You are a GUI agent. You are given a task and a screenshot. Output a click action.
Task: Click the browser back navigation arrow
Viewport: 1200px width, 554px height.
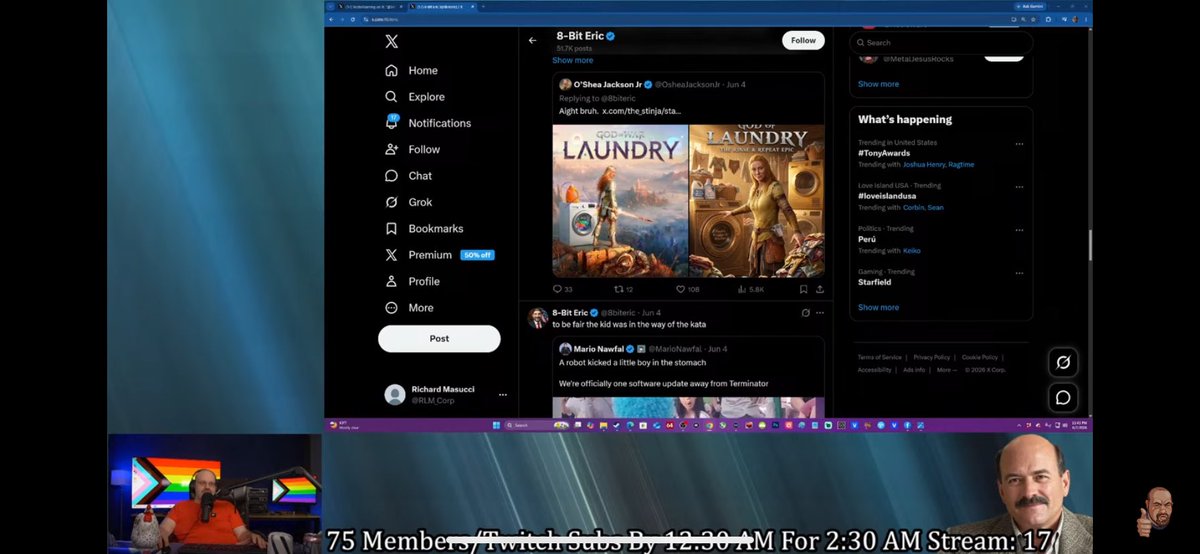click(331, 19)
